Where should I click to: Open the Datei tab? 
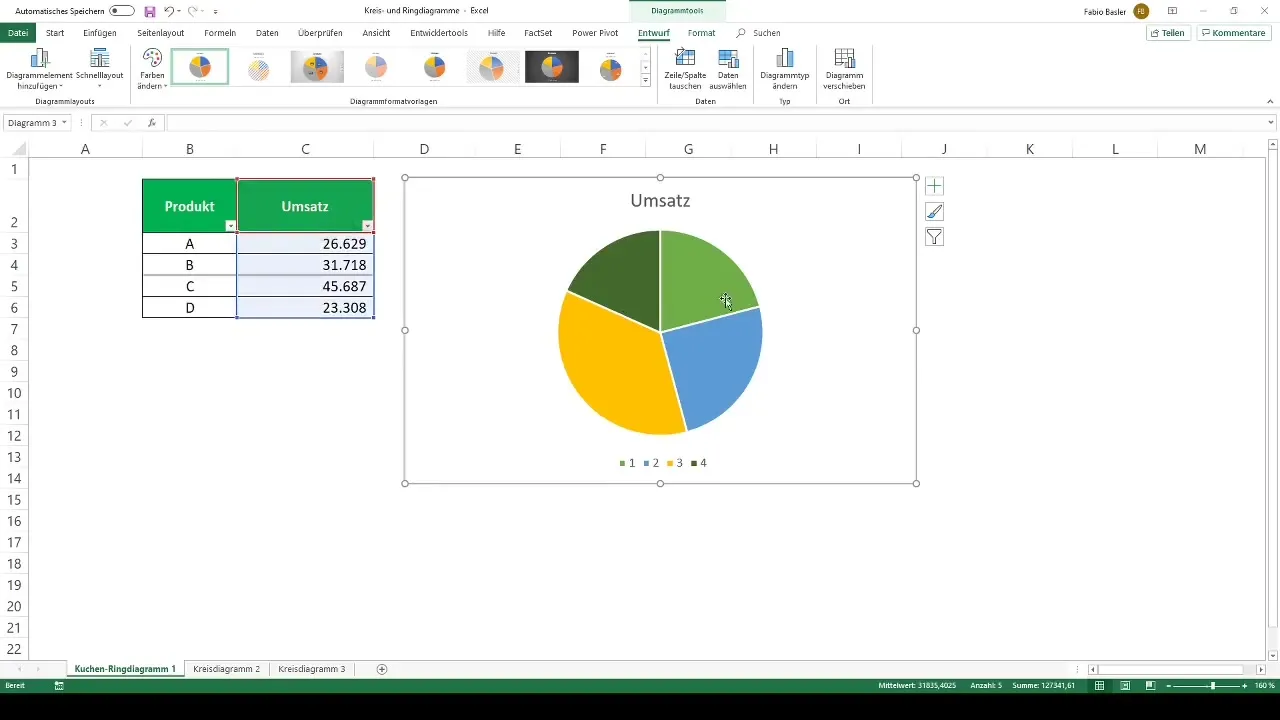(18, 33)
